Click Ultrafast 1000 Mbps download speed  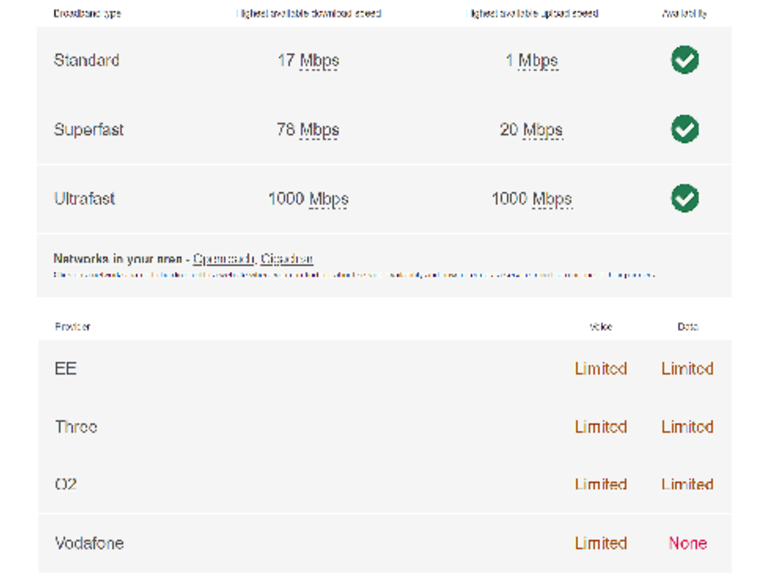click(x=308, y=199)
